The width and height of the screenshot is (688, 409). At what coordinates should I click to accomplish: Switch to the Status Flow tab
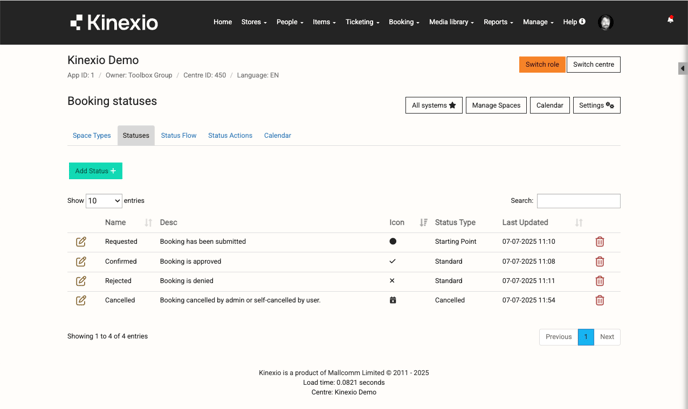pos(179,135)
